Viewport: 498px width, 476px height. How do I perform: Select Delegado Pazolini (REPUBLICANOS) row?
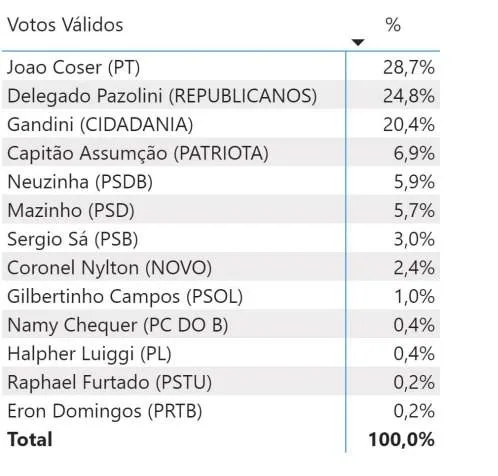click(221, 95)
